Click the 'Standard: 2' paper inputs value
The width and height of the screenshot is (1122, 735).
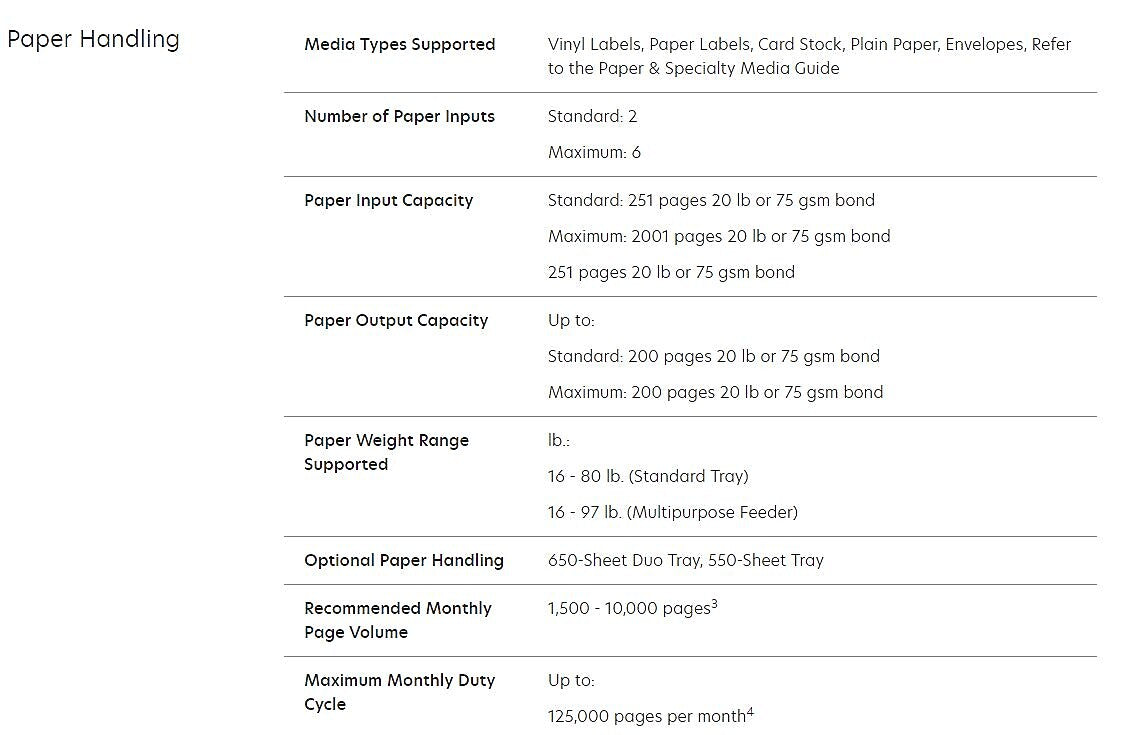[x=592, y=116]
